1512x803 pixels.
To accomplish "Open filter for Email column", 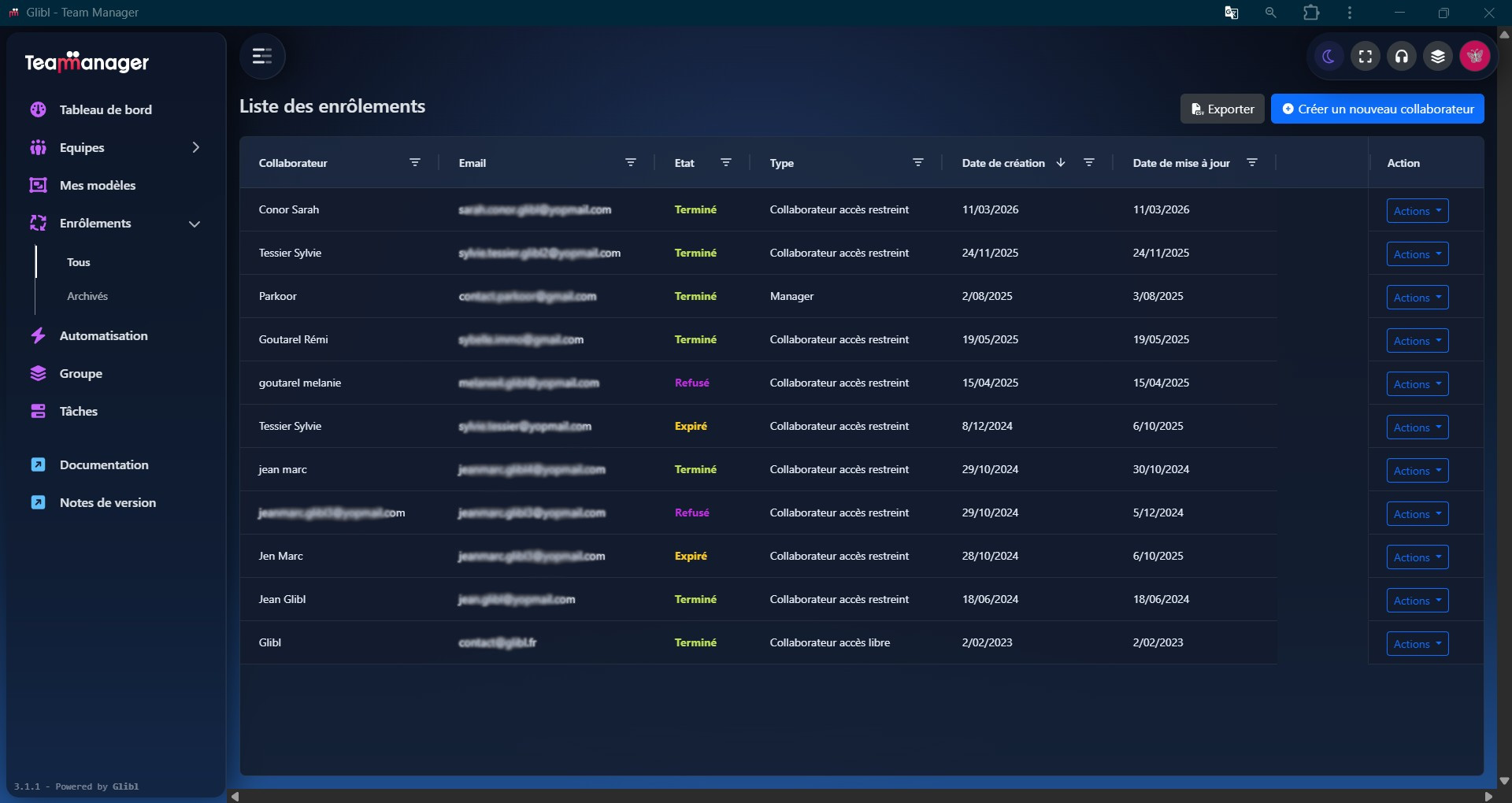I will (x=631, y=163).
